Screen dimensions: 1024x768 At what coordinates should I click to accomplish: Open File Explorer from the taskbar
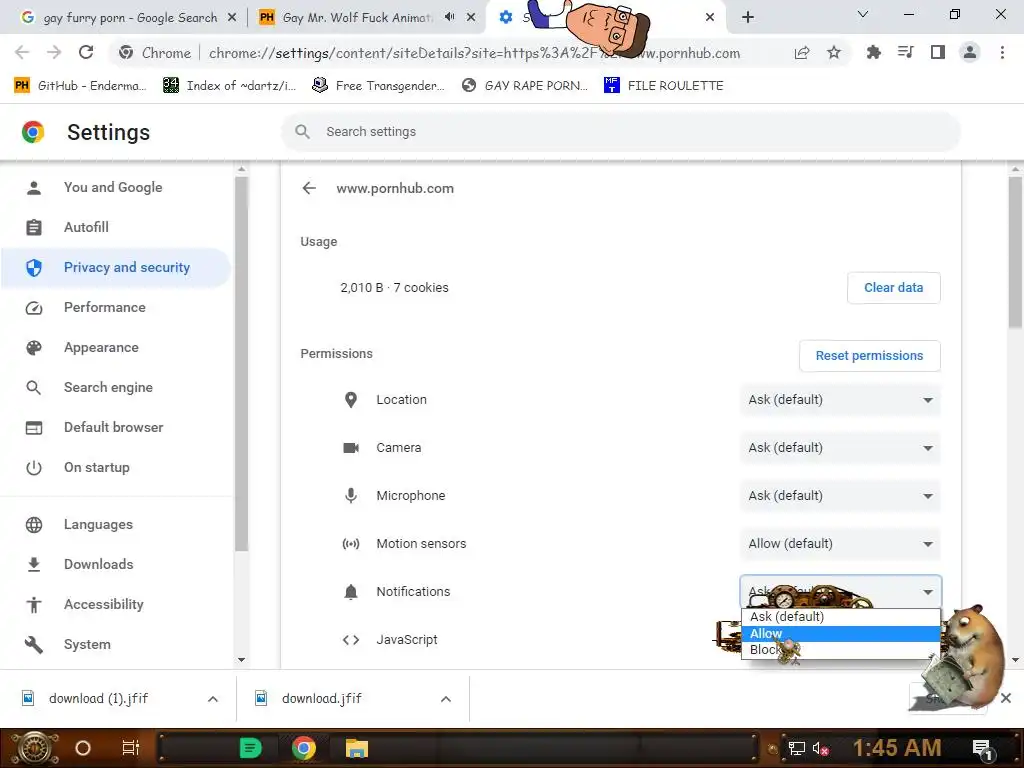pos(357,748)
